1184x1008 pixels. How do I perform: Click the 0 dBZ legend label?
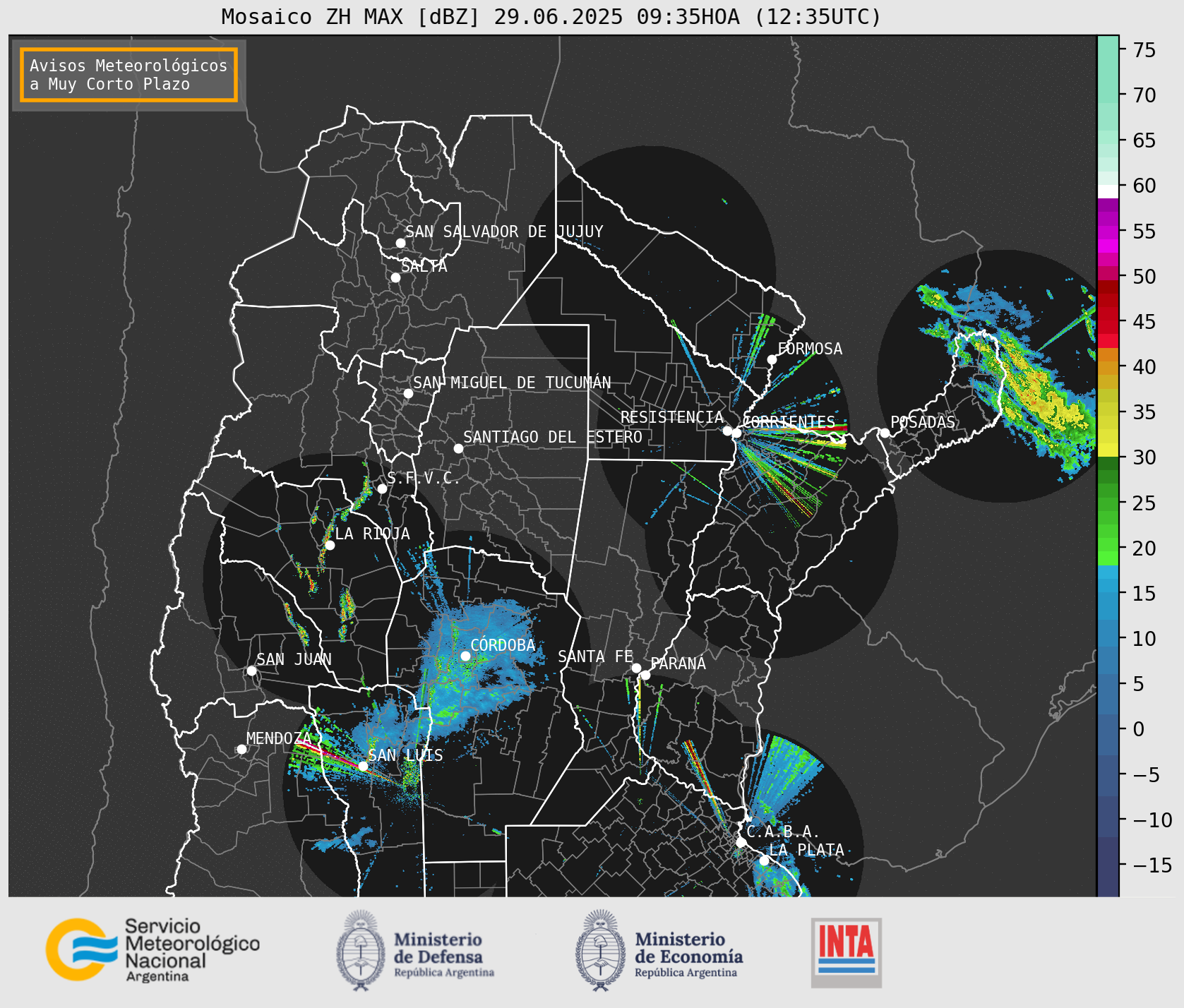click(1138, 729)
